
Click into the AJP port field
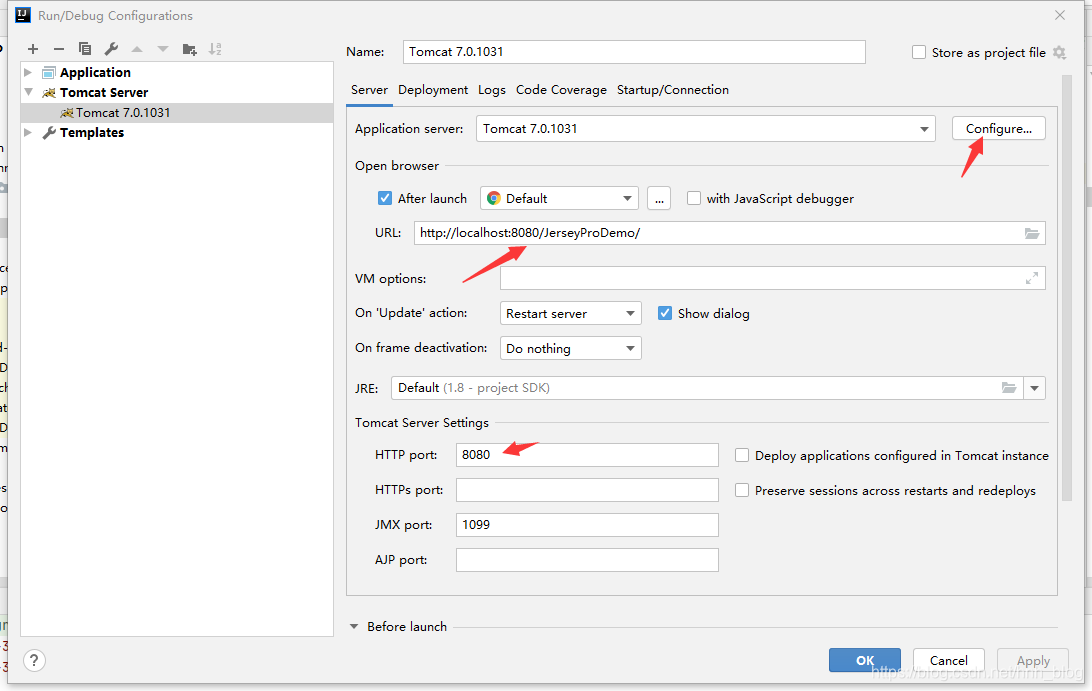pyautogui.click(x=587, y=560)
